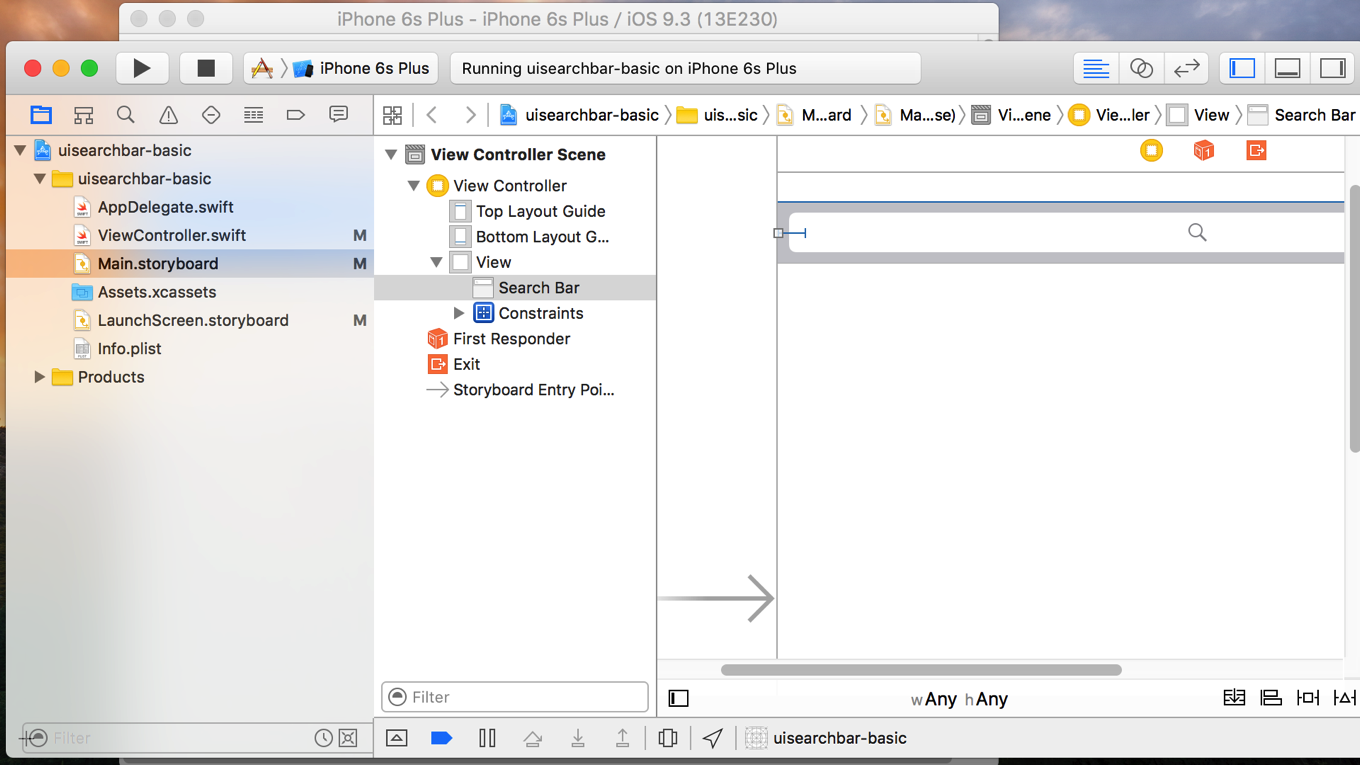The width and height of the screenshot is (1360, 765).
Task: Hide the debug area with the debug bar button
Action: (x=396, y=738)
